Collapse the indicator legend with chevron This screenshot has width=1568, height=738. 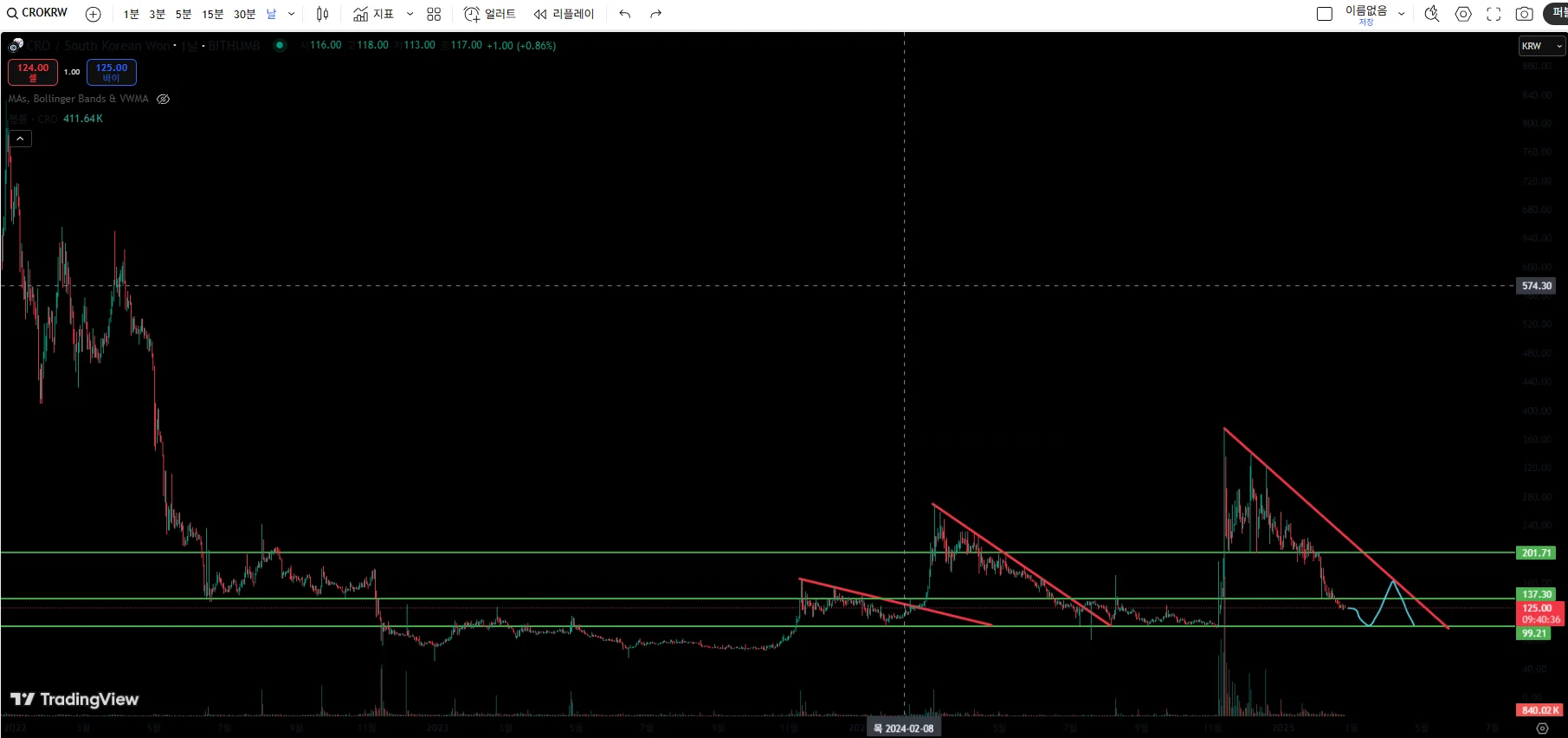20,139
